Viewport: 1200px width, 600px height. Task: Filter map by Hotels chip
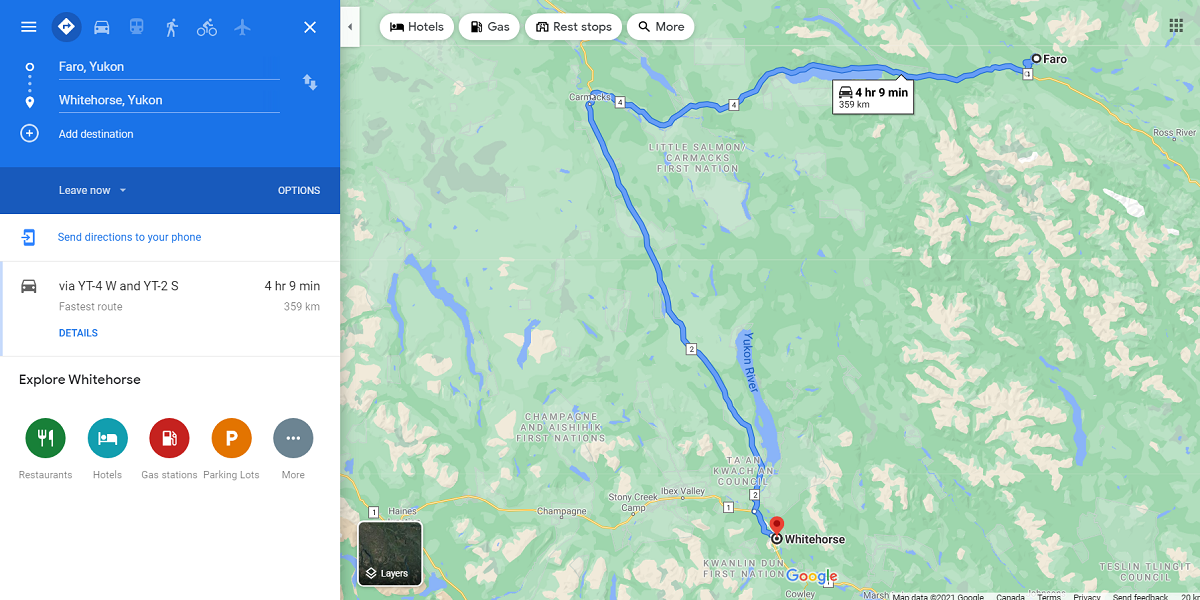(x=417, y=27)
